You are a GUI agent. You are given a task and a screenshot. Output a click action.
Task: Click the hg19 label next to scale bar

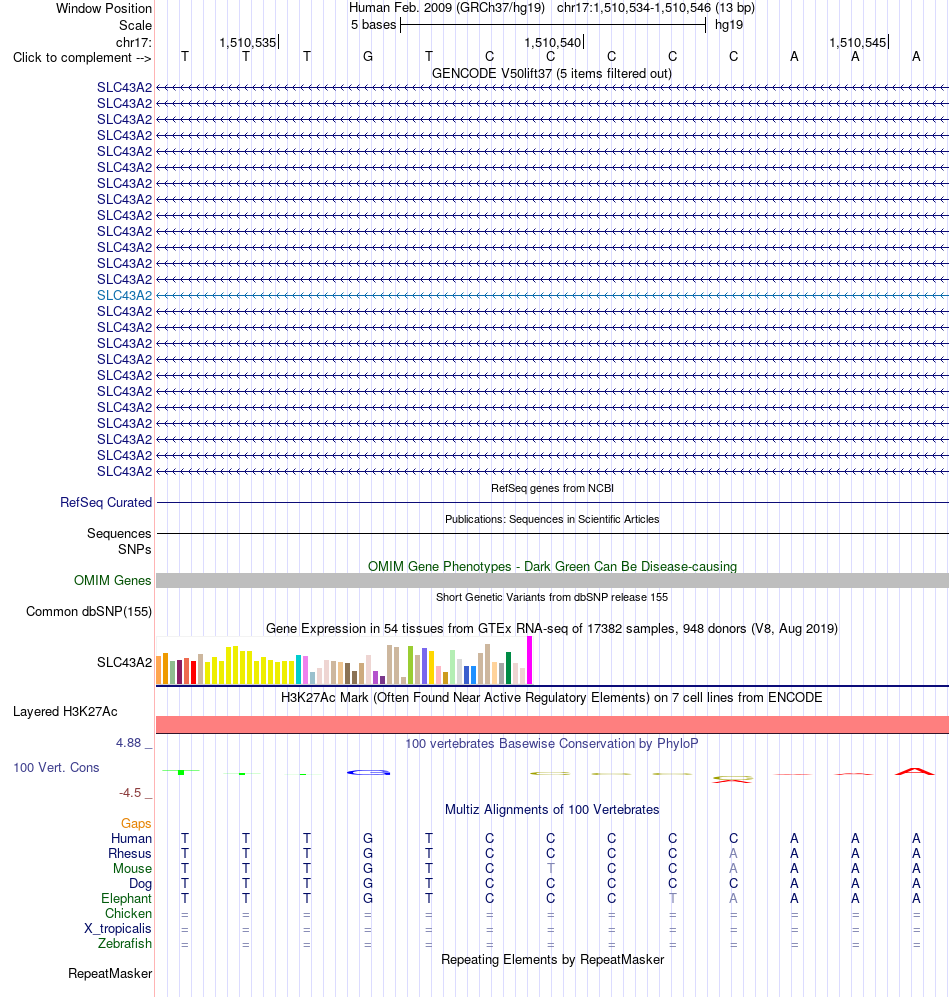[x=729, y=25]
